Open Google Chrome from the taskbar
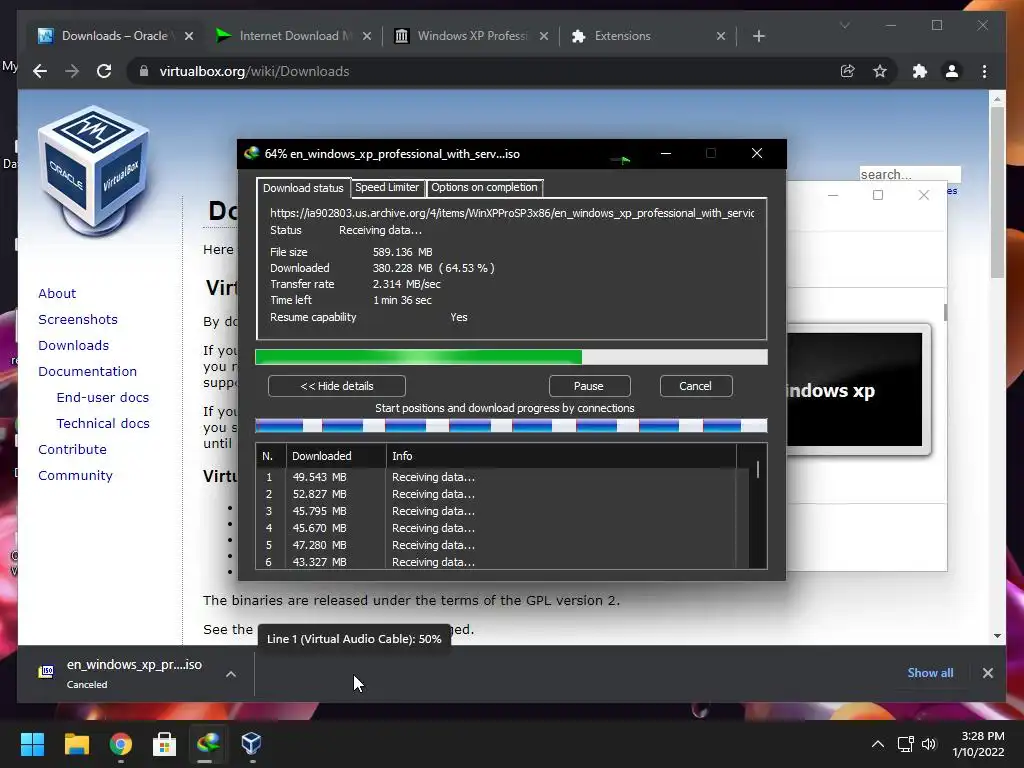Screen dimensions: 1024x768 [121, 743]
